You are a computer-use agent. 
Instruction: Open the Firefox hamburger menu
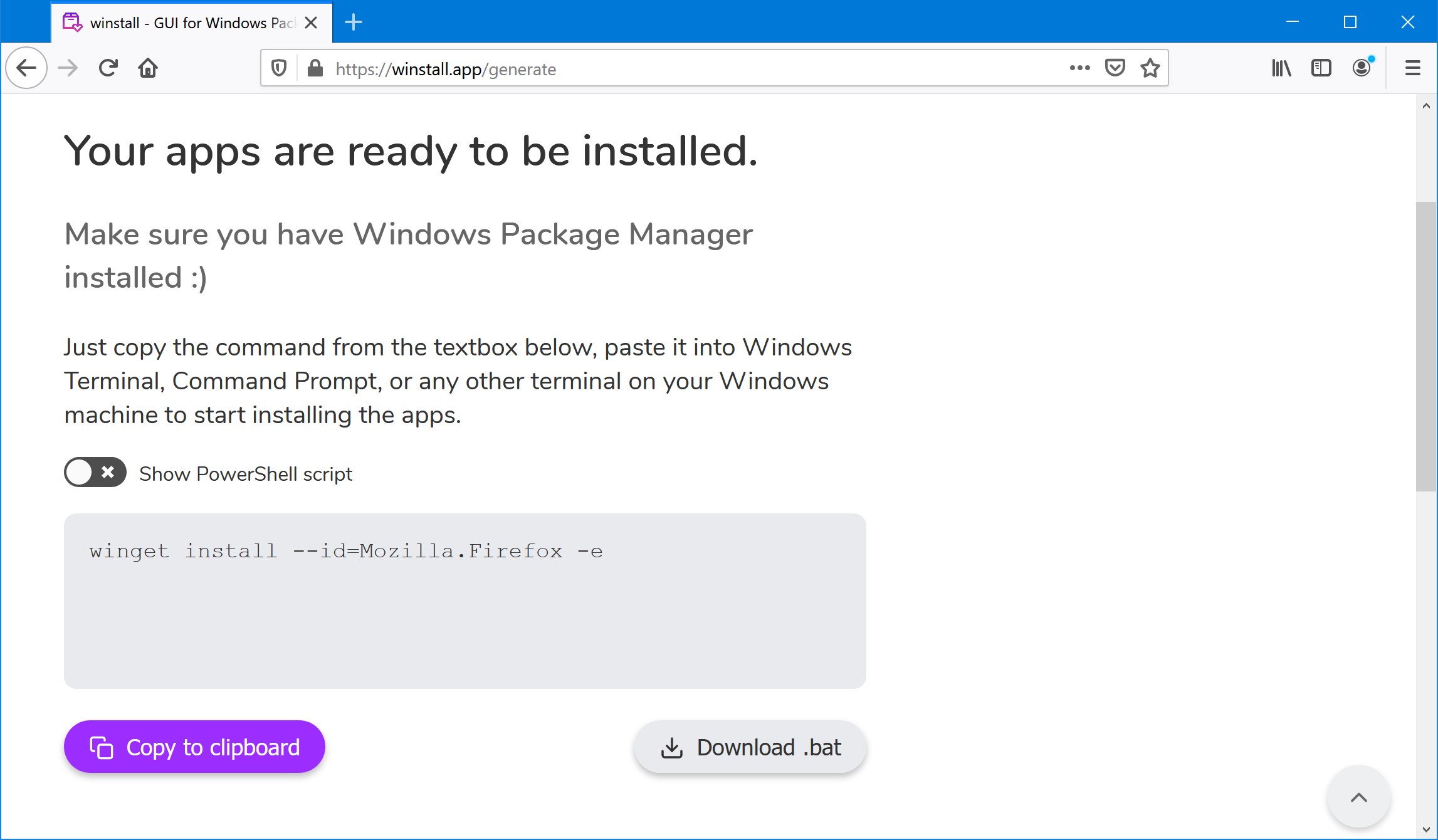(x=1412, y=68)
